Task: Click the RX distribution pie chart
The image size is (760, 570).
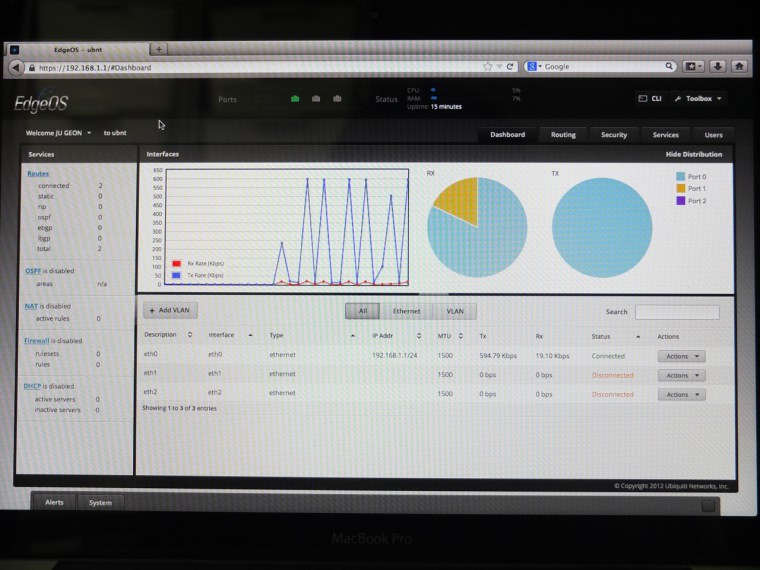Action: [x=477, y=227]
